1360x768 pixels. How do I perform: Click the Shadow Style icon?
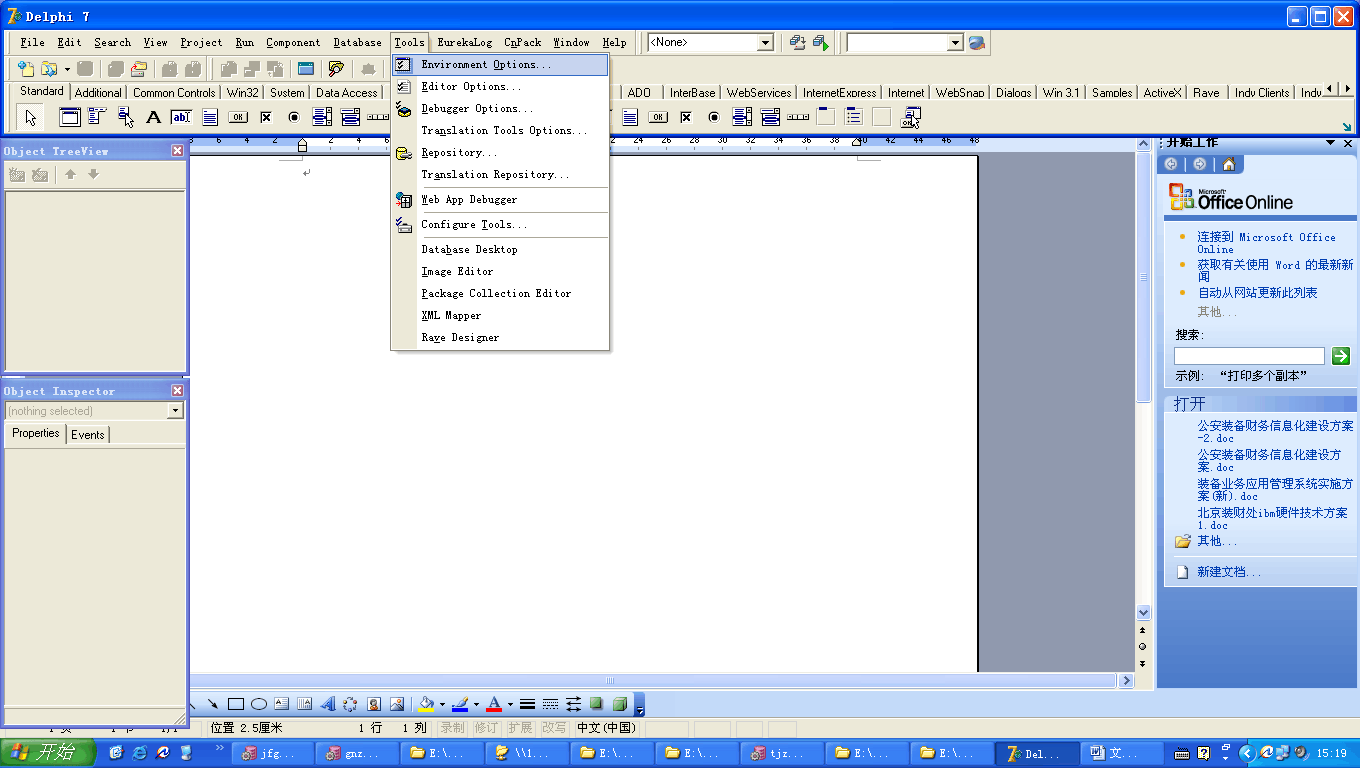(x=597, y=704)
